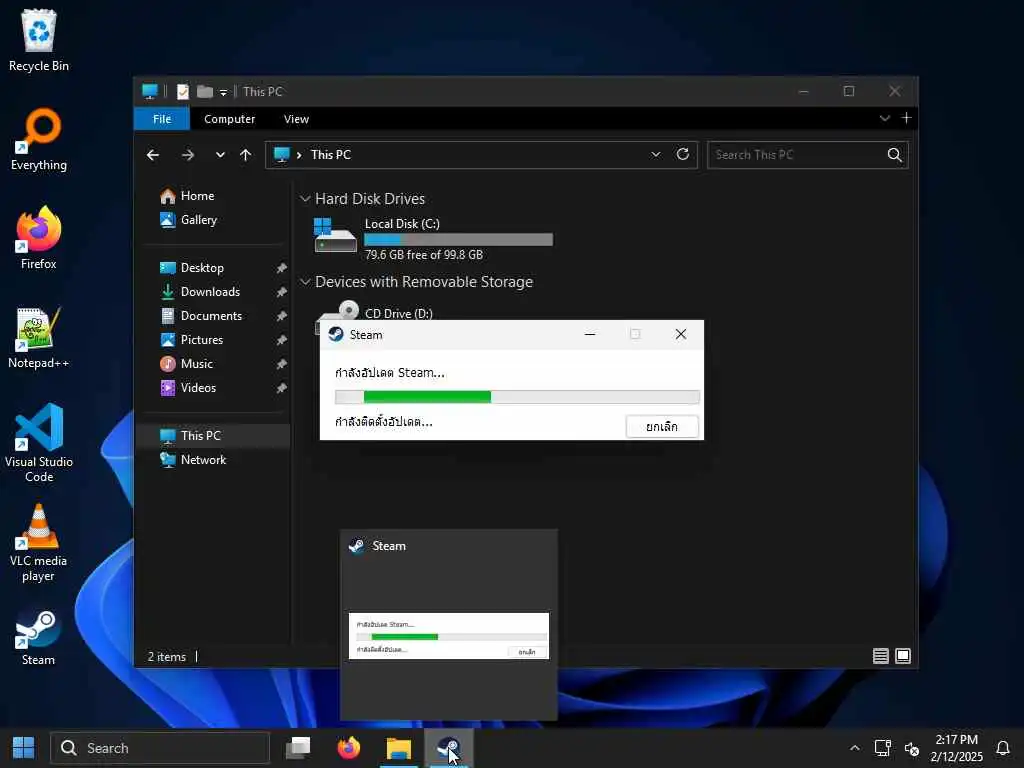Image resolution: width=1024 pixels, height=768 pixels.
Task: Go back in File Explorer
Action: tap(153, 155)
